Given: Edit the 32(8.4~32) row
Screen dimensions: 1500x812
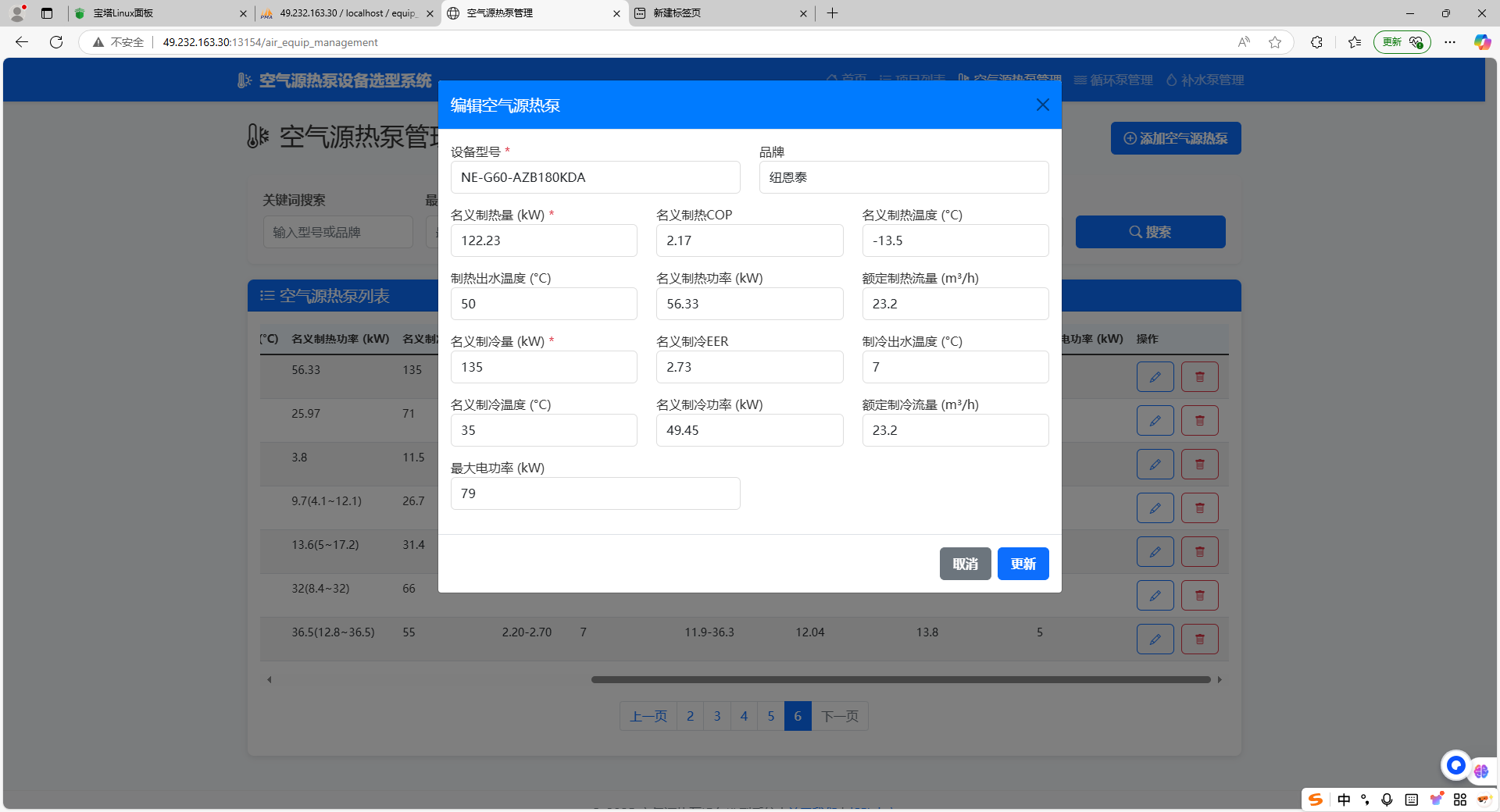Looking at the screenshot, I should 1155,596.
